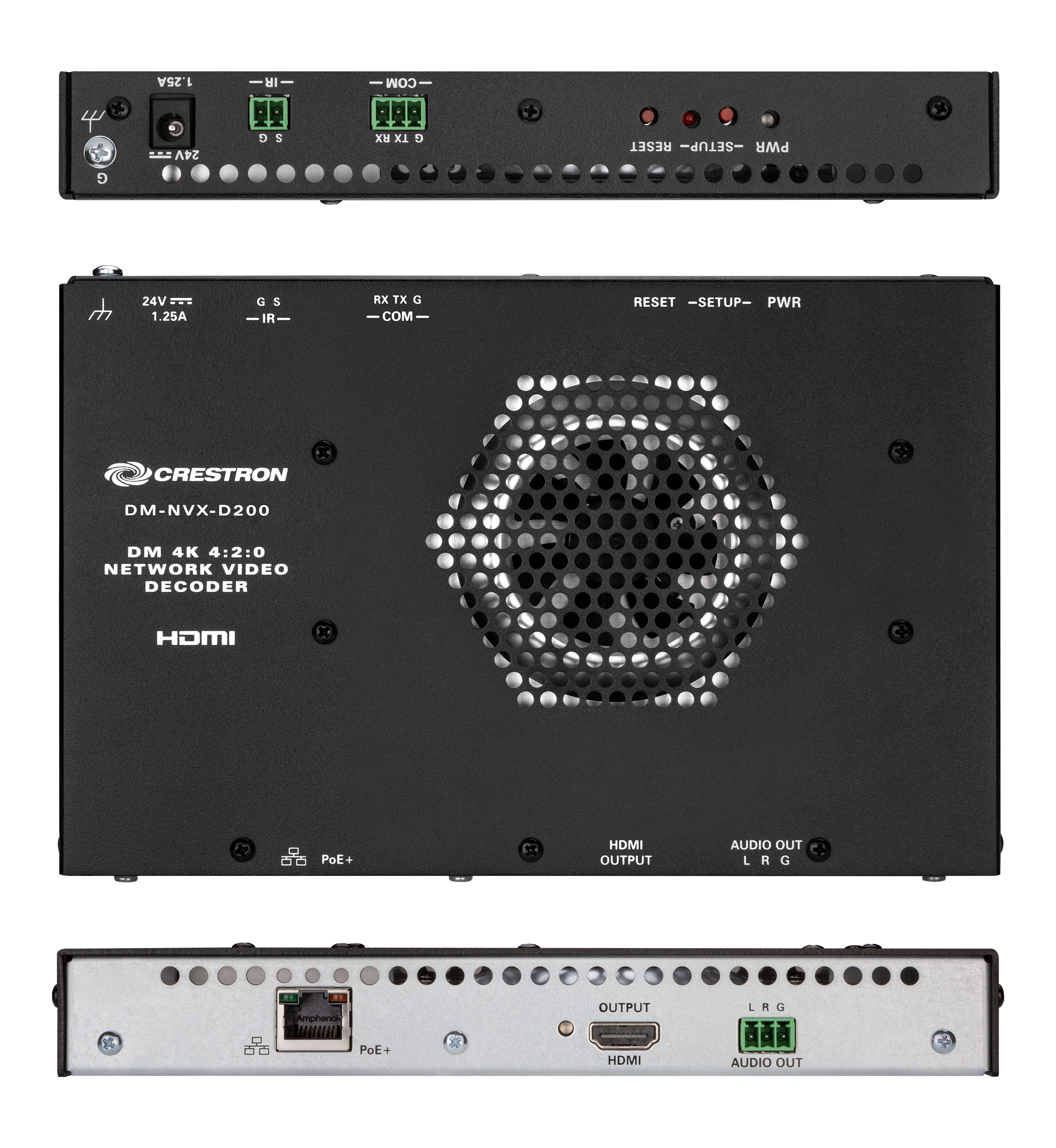Screen dimensions: 1056x1148
Task: Click the ground symbol on top panel
Action: point(101,311)
